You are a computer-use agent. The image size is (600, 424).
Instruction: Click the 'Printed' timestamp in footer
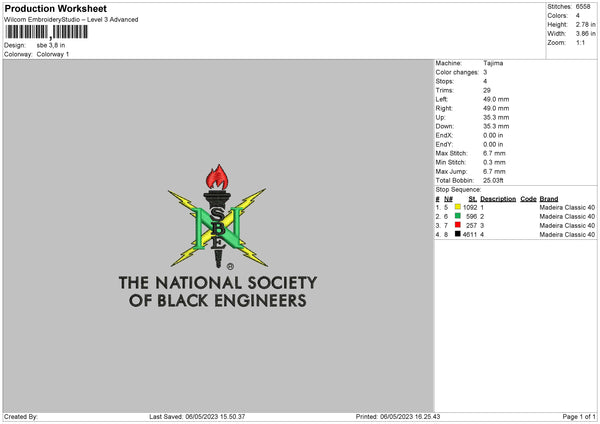[x=398, y=416]
